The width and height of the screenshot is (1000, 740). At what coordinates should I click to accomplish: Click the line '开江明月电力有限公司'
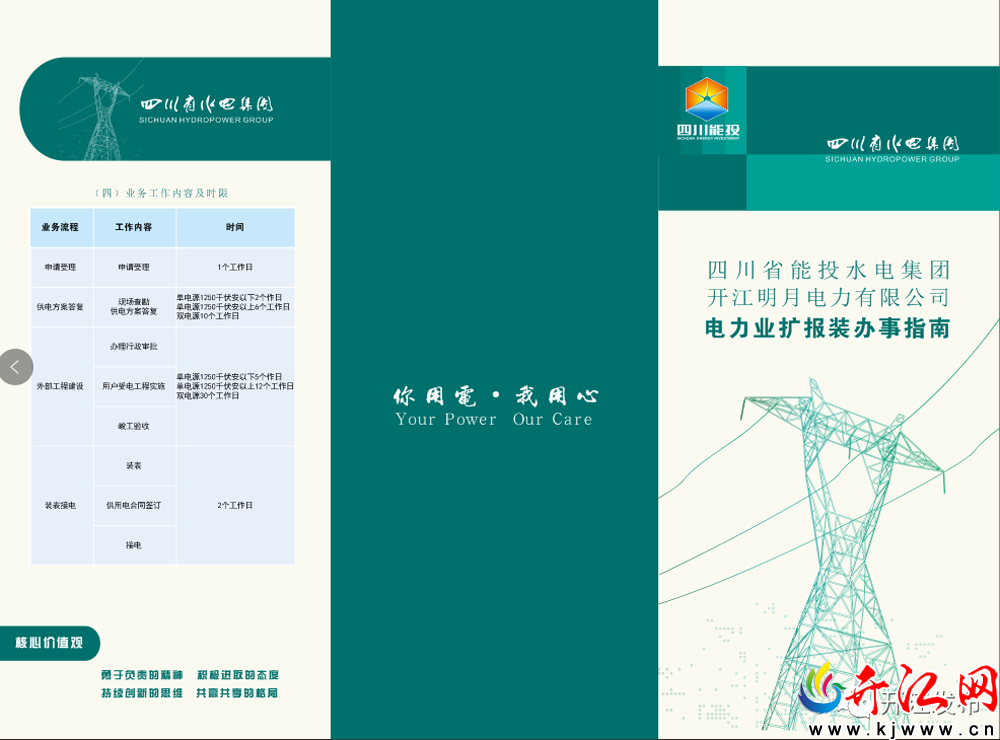pos(828,298)
